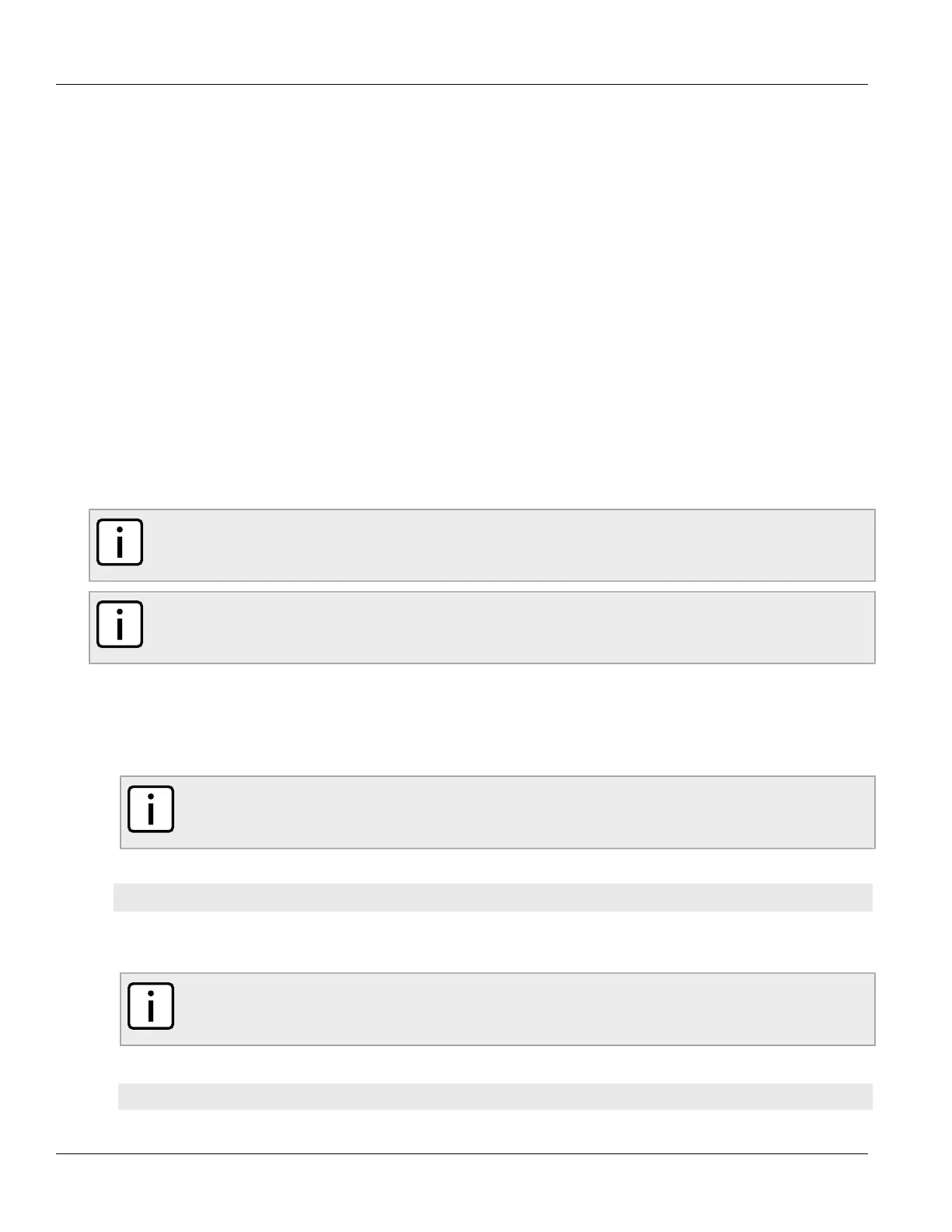Screen dimensions: 952x1232
Task: Click the body of the first indented note box
Action: coord(521,812)
